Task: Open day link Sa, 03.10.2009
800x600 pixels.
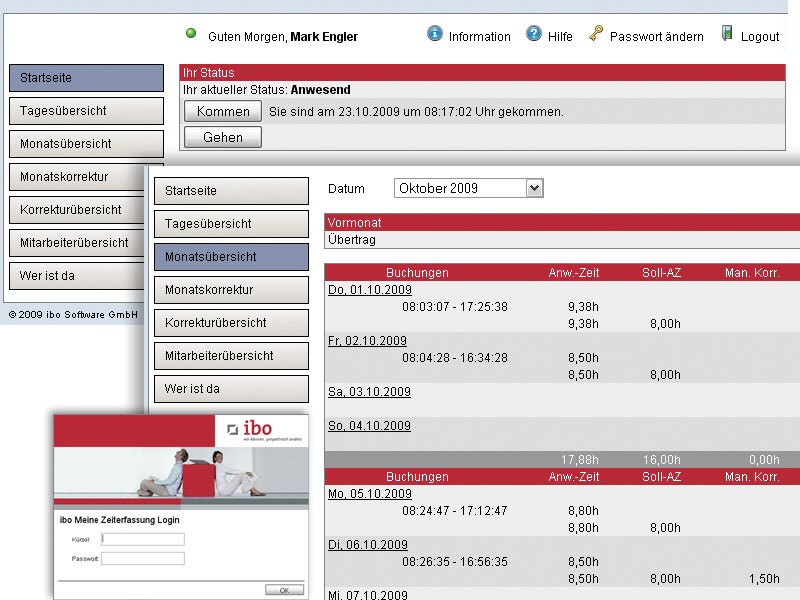Action: pyautogui.click(x=369, y=392)
